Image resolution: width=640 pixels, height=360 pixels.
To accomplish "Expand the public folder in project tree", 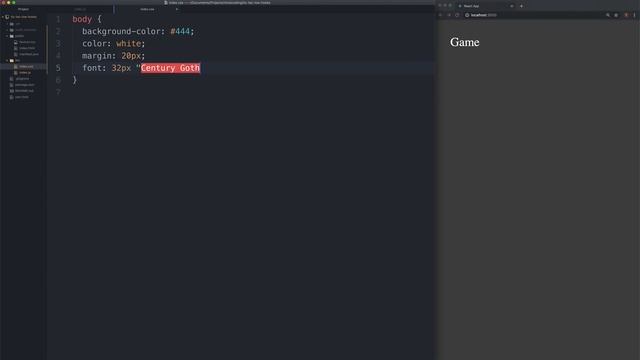I will click(7, 36).
